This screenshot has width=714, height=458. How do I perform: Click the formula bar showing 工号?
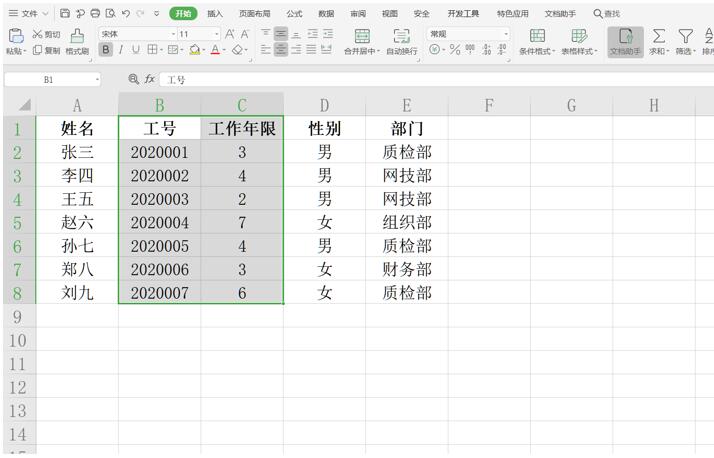click(436, 80)
